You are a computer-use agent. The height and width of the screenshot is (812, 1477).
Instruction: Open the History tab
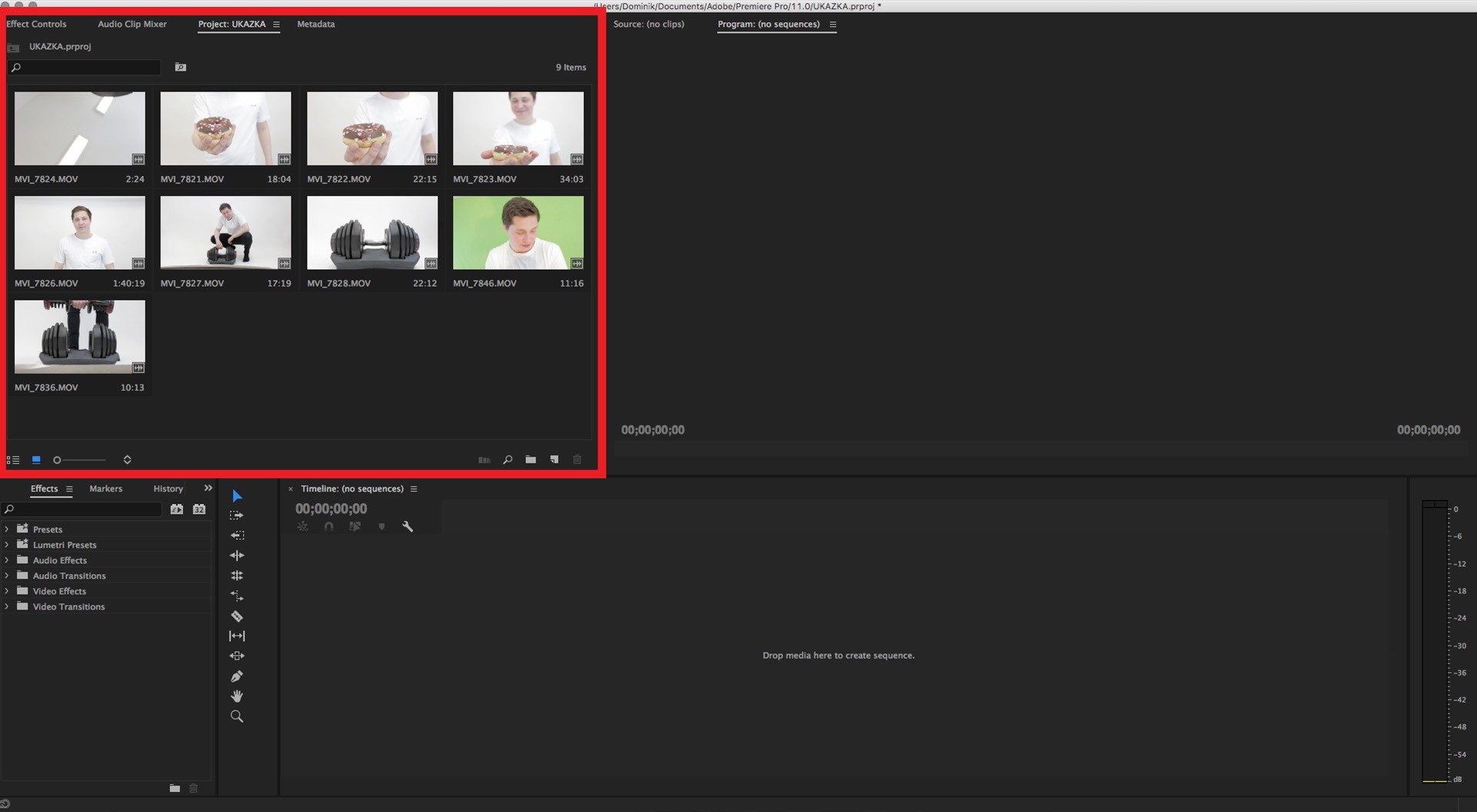pos(168,489)
